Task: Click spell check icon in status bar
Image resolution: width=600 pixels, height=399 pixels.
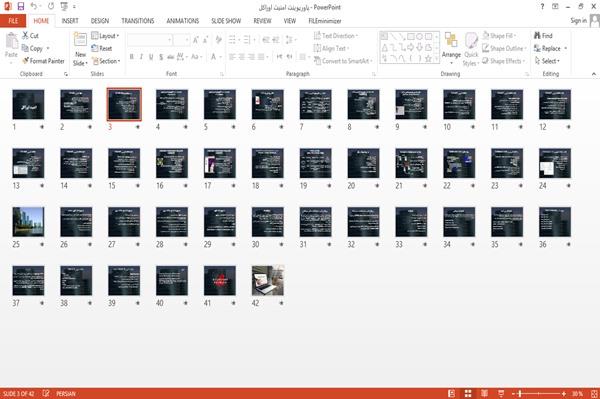Action: point(46,393)
